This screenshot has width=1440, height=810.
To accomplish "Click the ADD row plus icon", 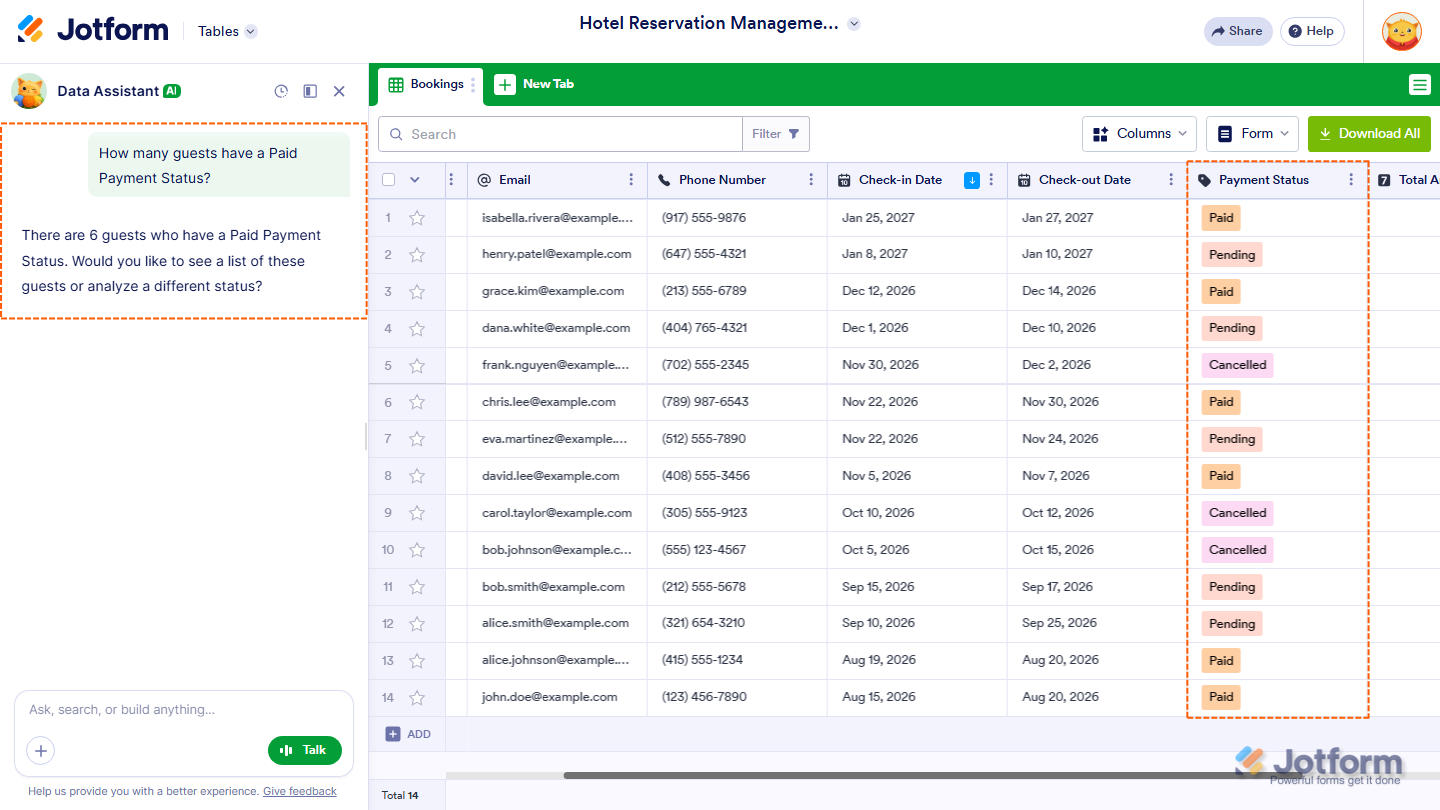I will pyautogui.click(x=393, y=734).
